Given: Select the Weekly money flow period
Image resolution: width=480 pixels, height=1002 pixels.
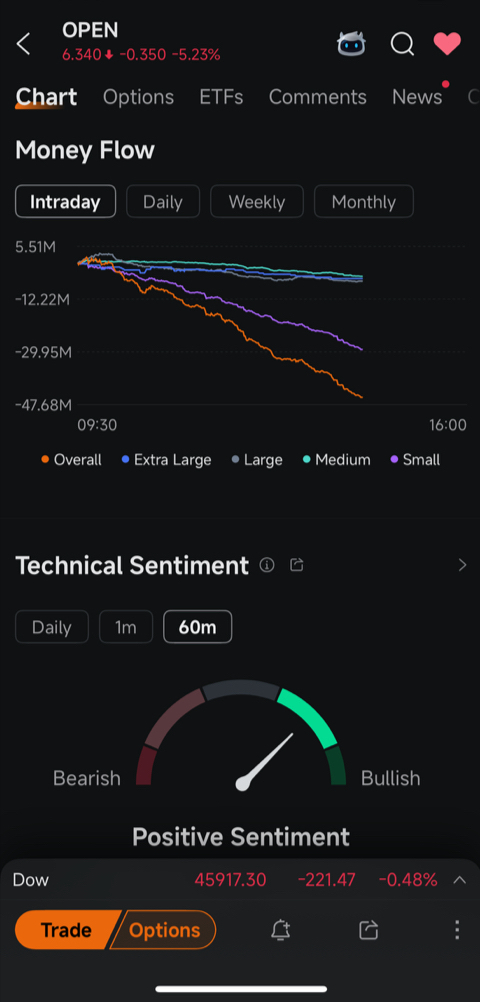Looking at the screenshot, I should 257,202.
